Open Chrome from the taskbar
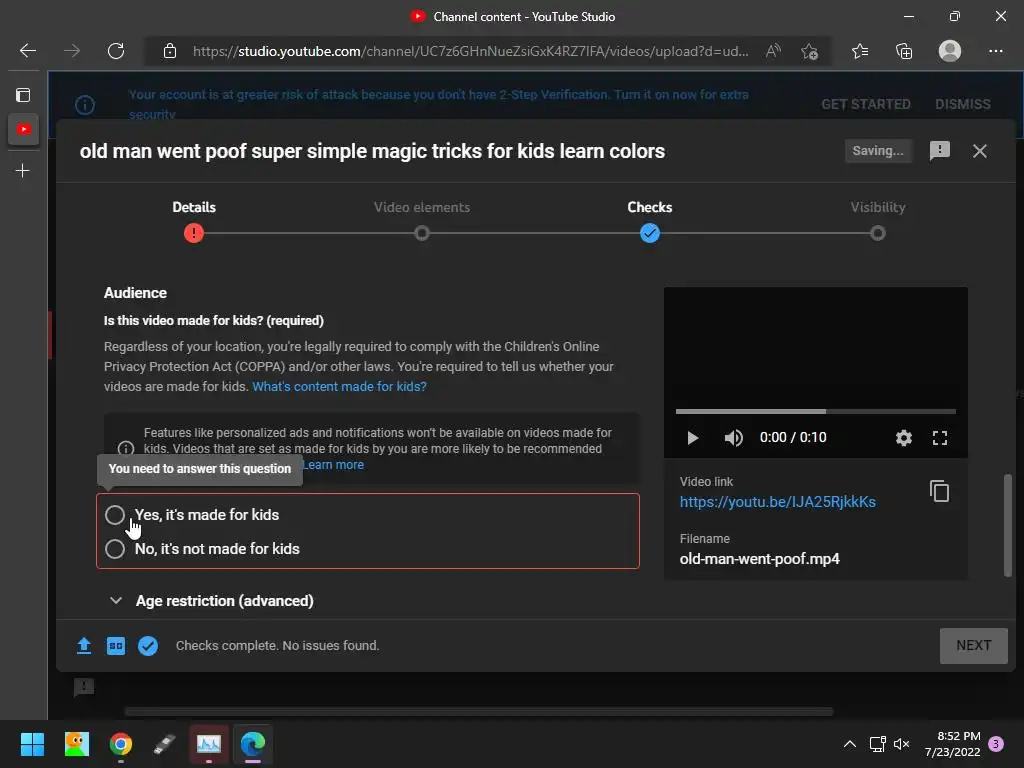The width and height of the screenshot is (1024, 768). click(121, 744)
